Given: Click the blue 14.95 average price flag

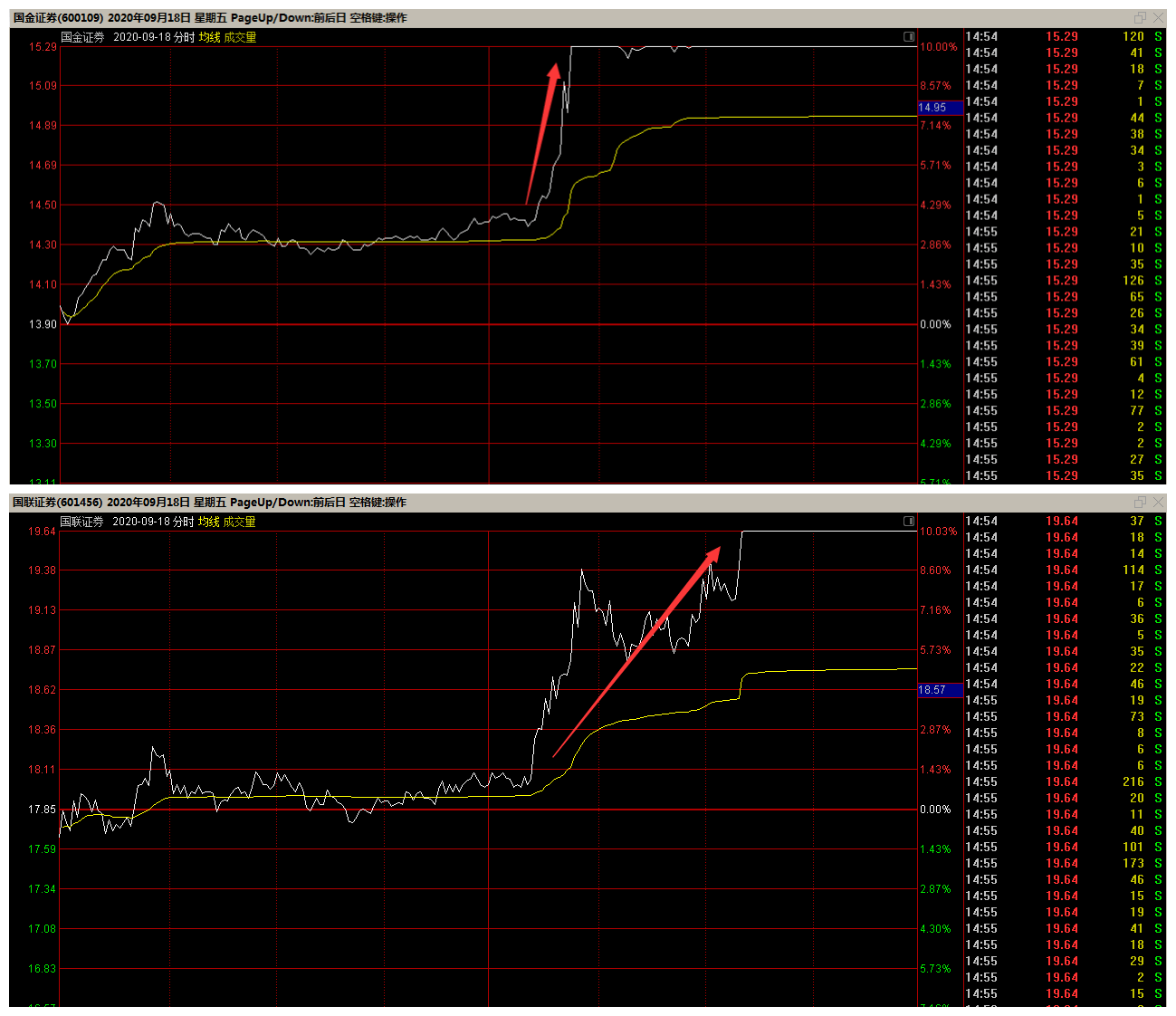Looking at the screenshot, I should point(940,108).
